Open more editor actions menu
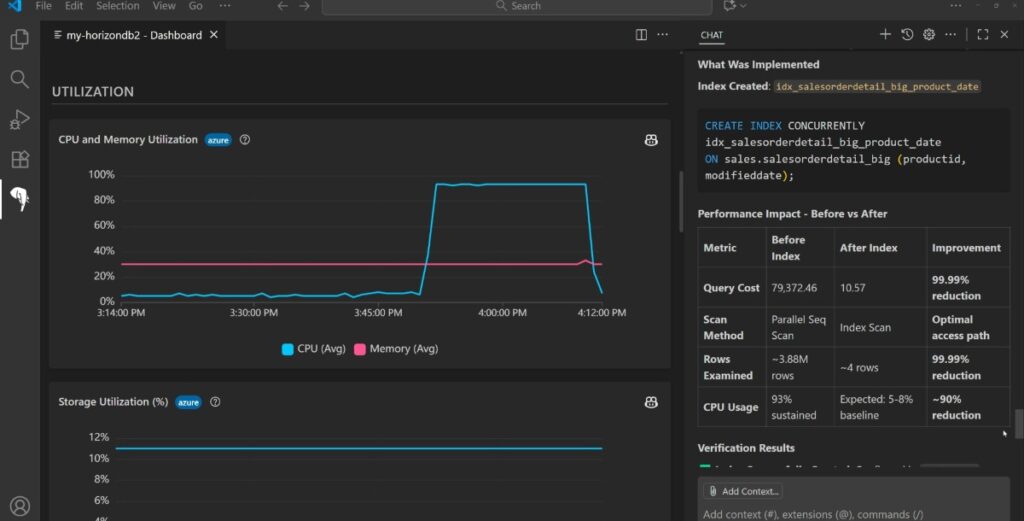The width and height of the screenshot is (1024, 521). pos(663,35)
